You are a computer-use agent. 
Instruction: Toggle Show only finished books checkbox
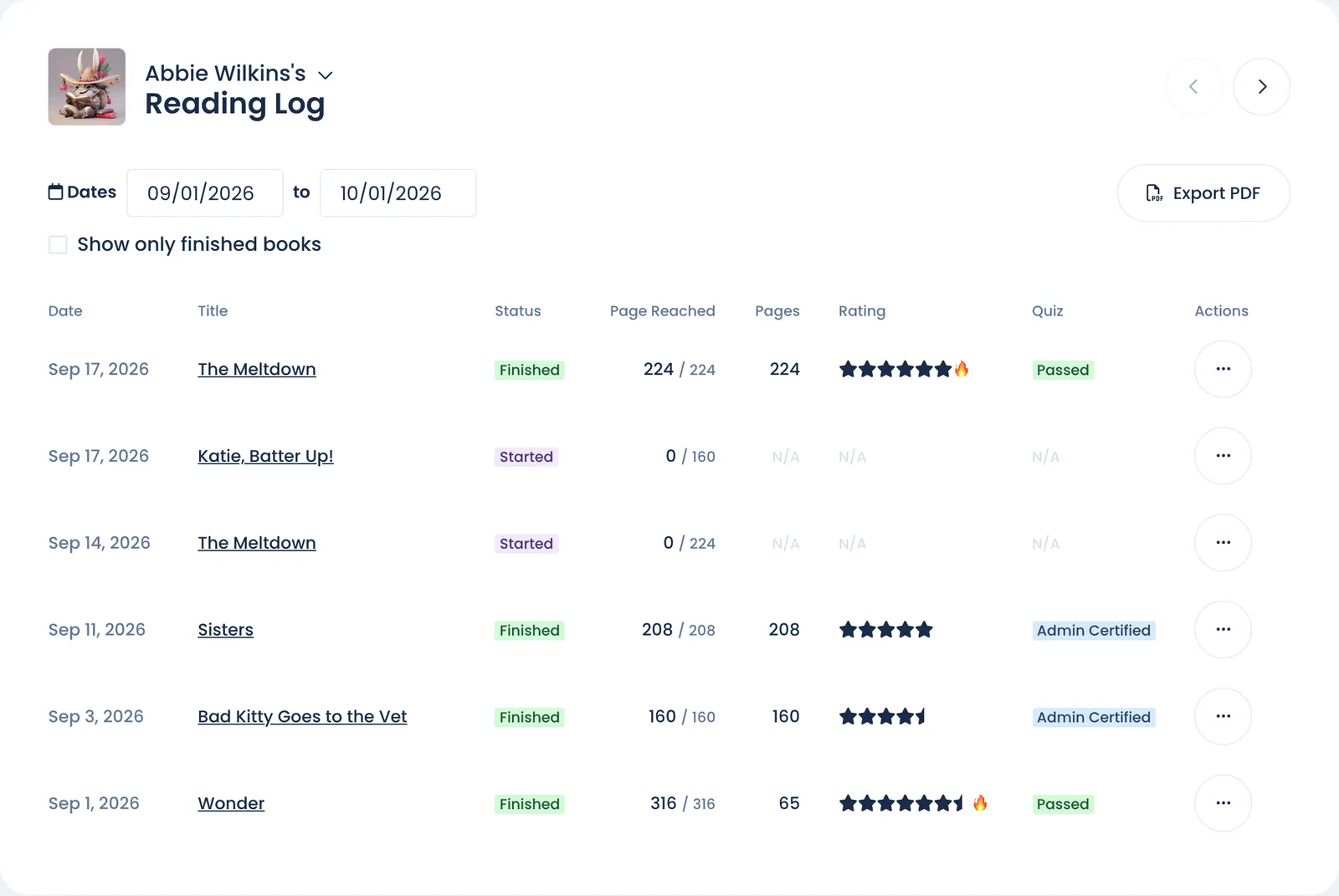[x=58, y=244]
